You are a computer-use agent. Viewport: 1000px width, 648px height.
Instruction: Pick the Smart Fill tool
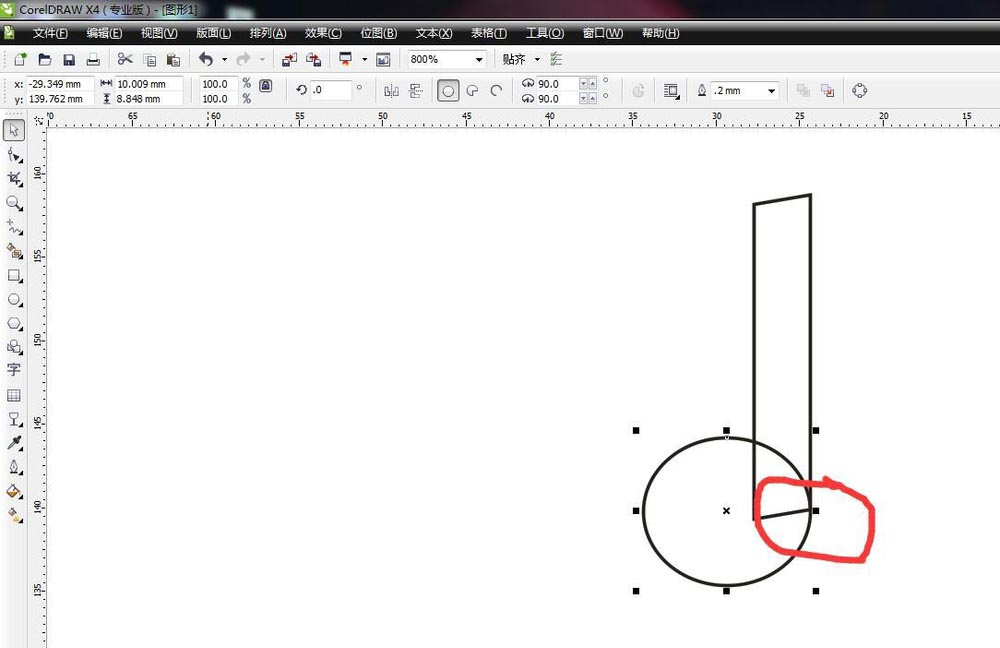[x=14, y=251]
